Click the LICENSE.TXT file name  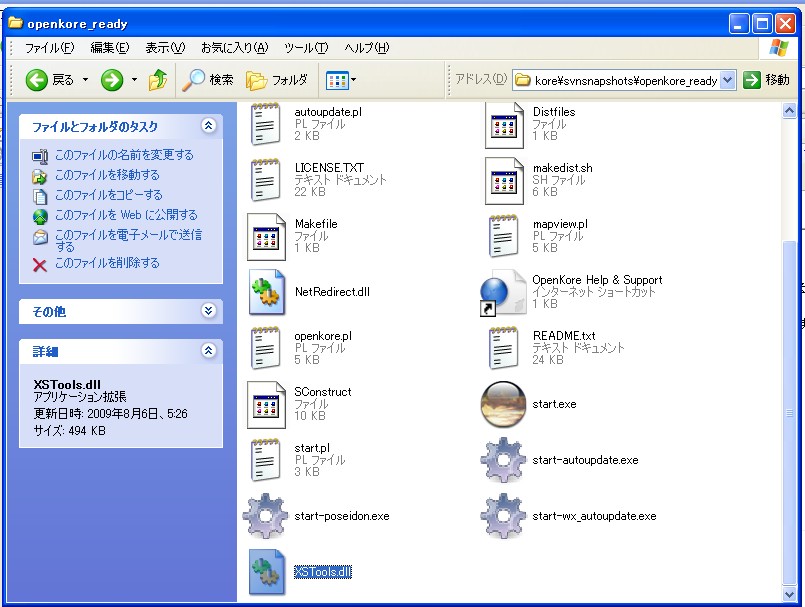point(329,168)
